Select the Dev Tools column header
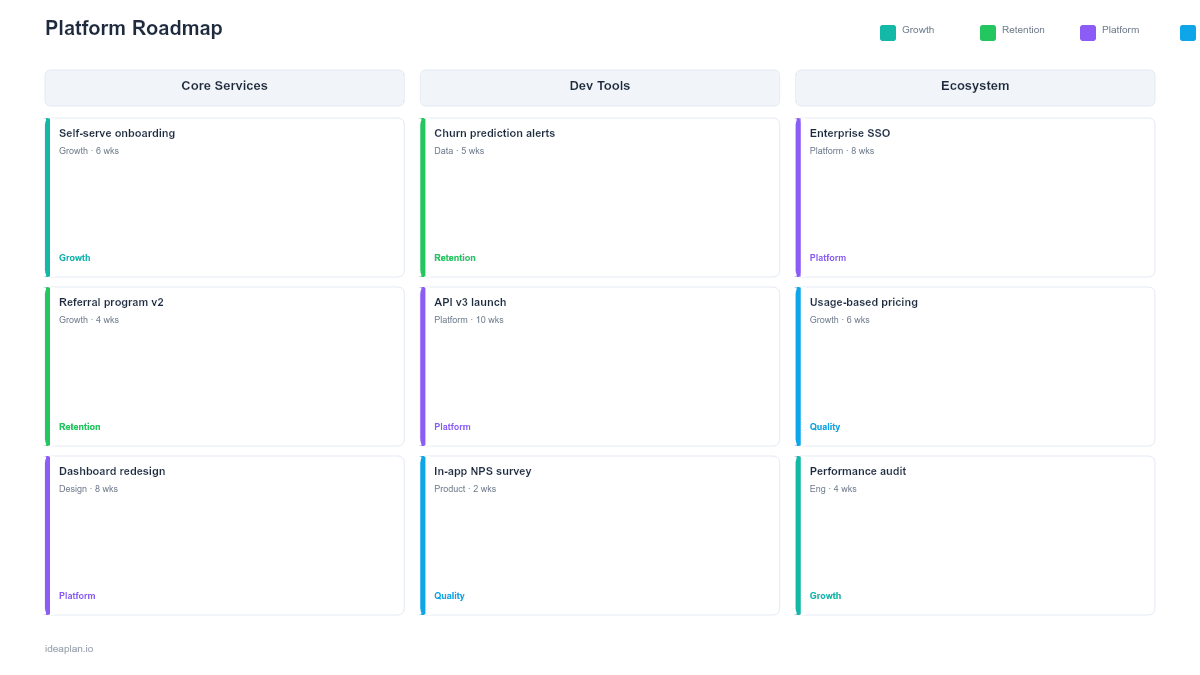The width and height of the screenshot is (1200, 675). point(600,87)
